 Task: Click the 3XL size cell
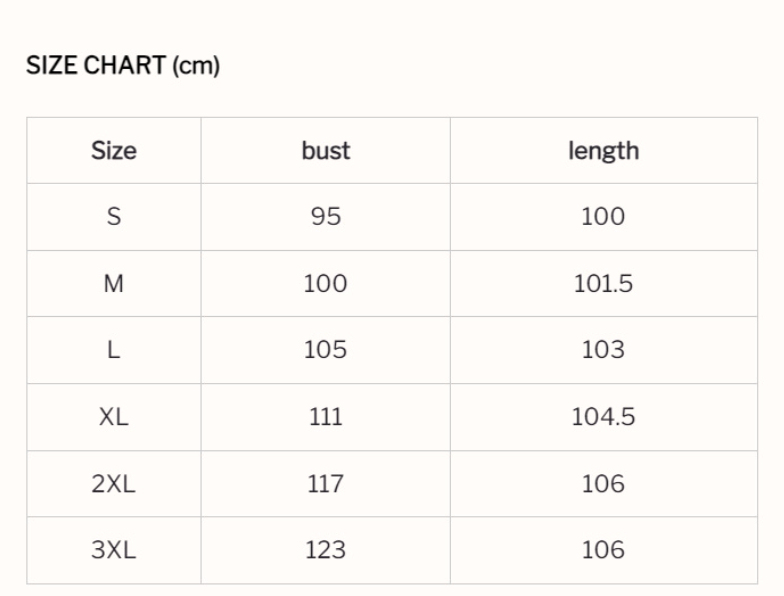point(114,550)
